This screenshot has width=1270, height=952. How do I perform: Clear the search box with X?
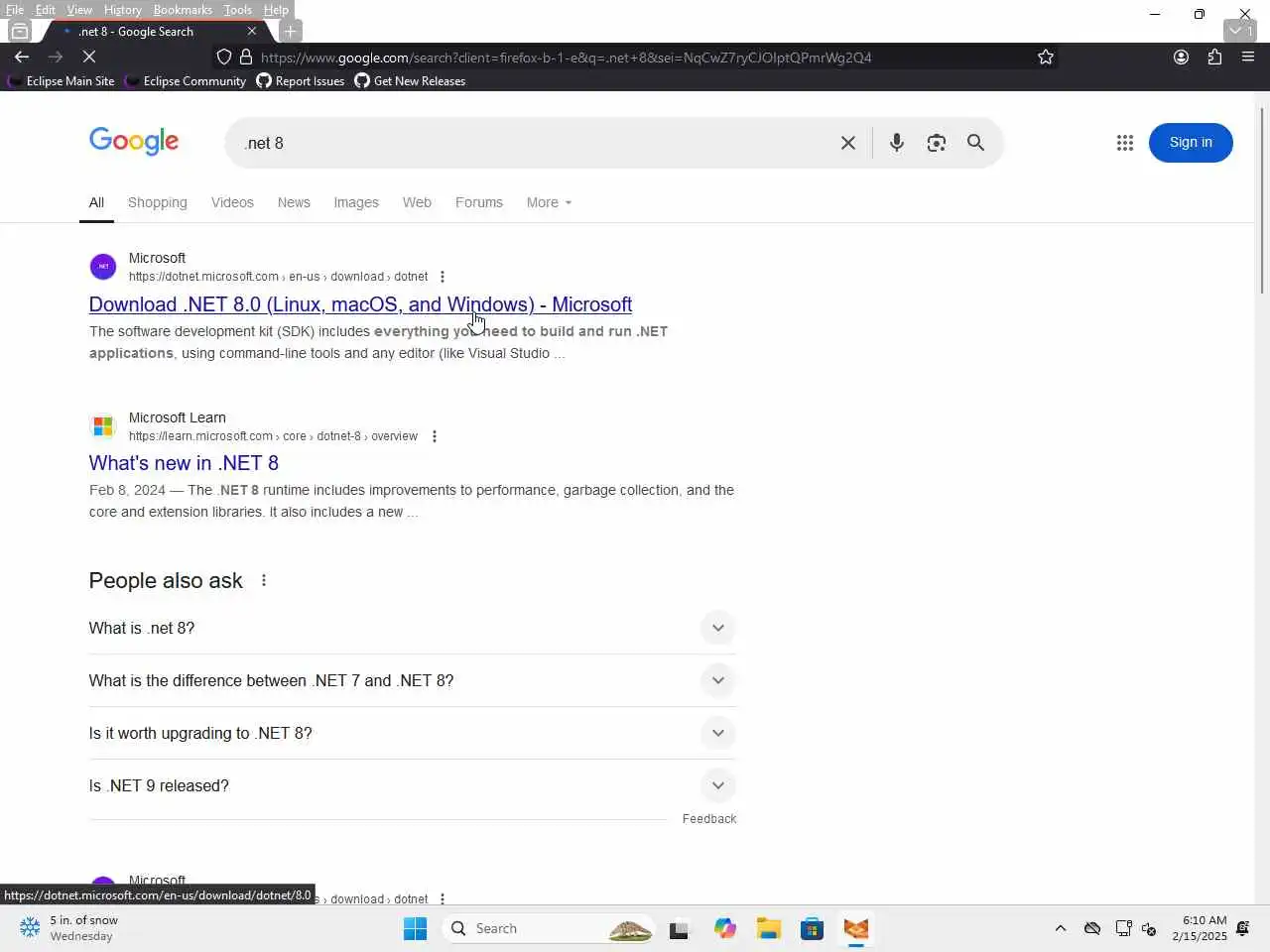tap(848, 143)
